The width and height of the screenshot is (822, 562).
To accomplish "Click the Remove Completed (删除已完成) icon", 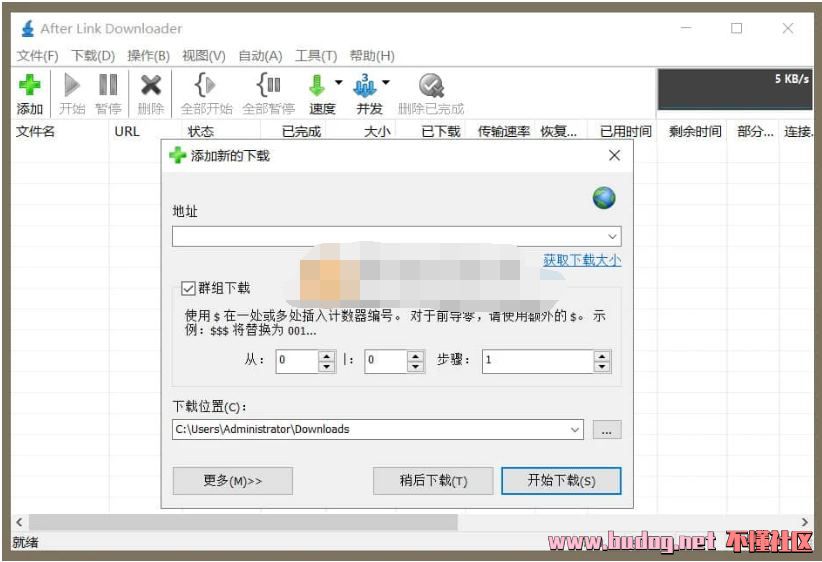I will click(431, 85).
